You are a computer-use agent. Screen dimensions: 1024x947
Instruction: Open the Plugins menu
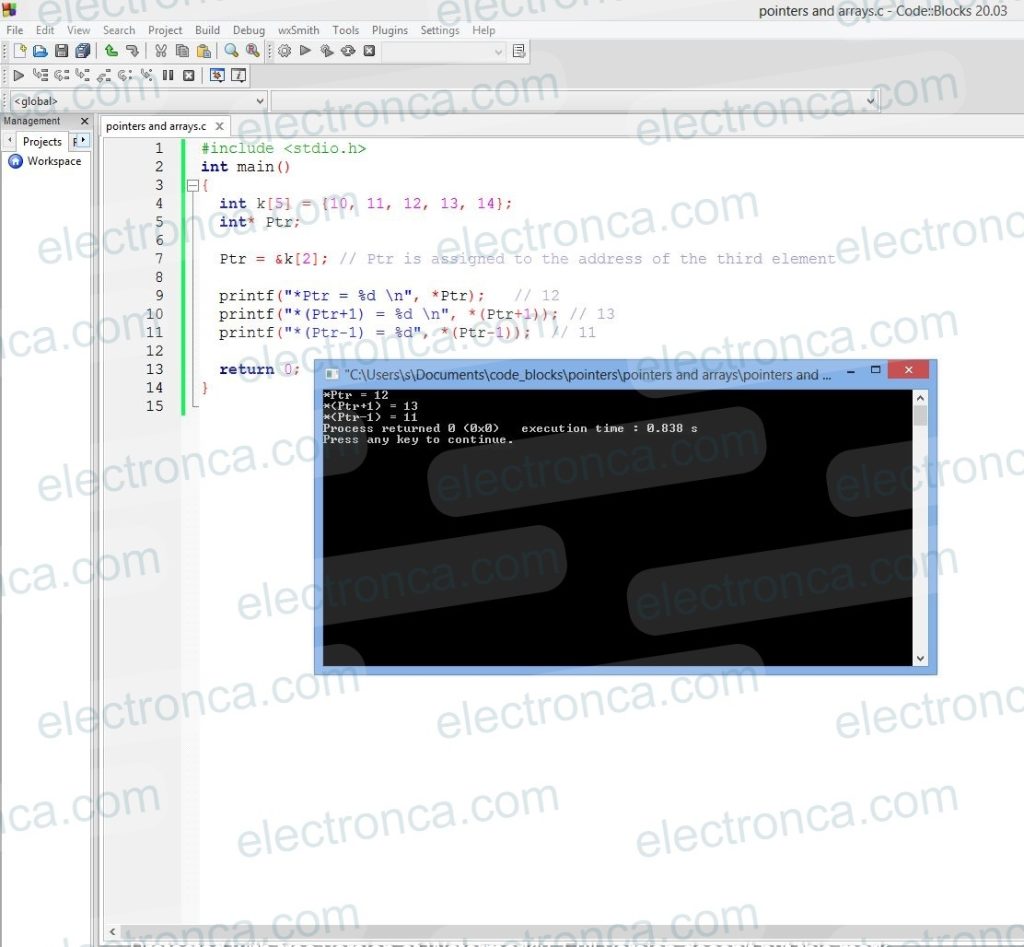(x=389, y=30)
